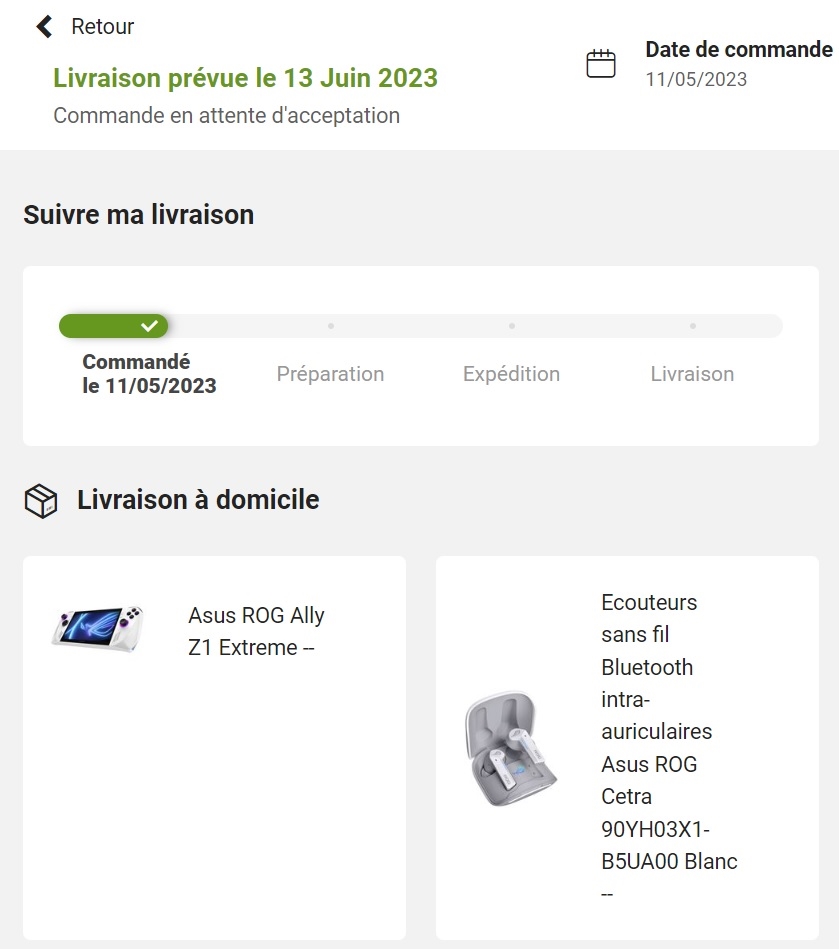This screenshot has width=839, height=949.
Task: Click the Date de commande label
Action: pyautogui.click(x=739, y=50)
